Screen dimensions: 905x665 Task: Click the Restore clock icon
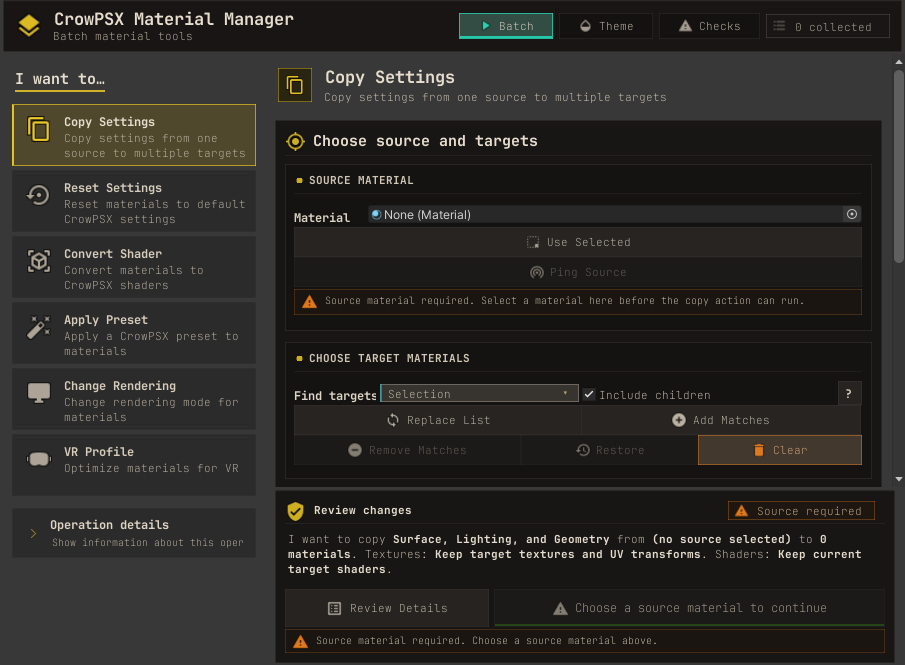[583, 450]
